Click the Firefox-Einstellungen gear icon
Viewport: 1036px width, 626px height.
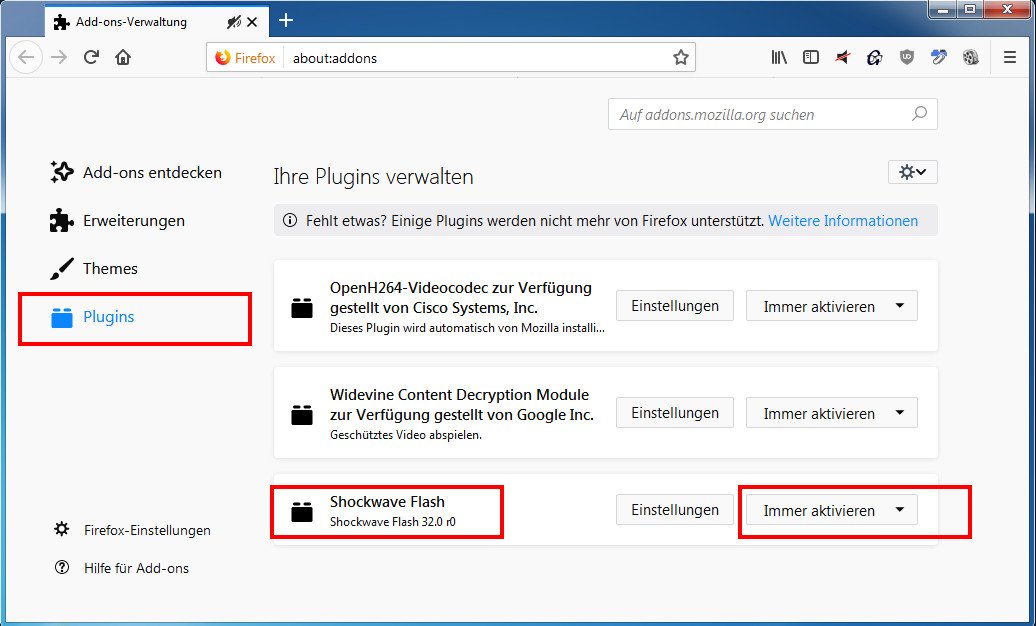pyautogui.click(x=61, y=529)
